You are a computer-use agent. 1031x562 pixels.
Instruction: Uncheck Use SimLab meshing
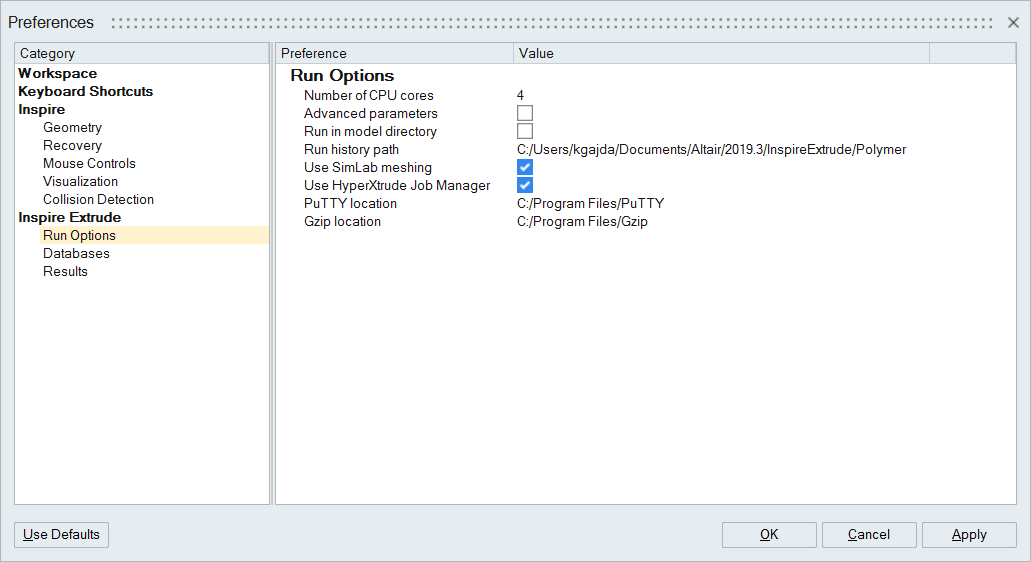coord(525,168)
